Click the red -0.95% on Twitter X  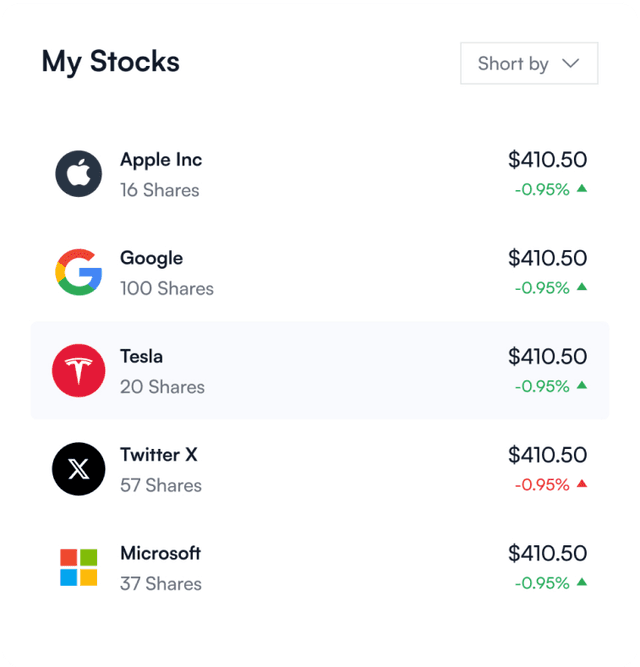(x=542, y=485)
